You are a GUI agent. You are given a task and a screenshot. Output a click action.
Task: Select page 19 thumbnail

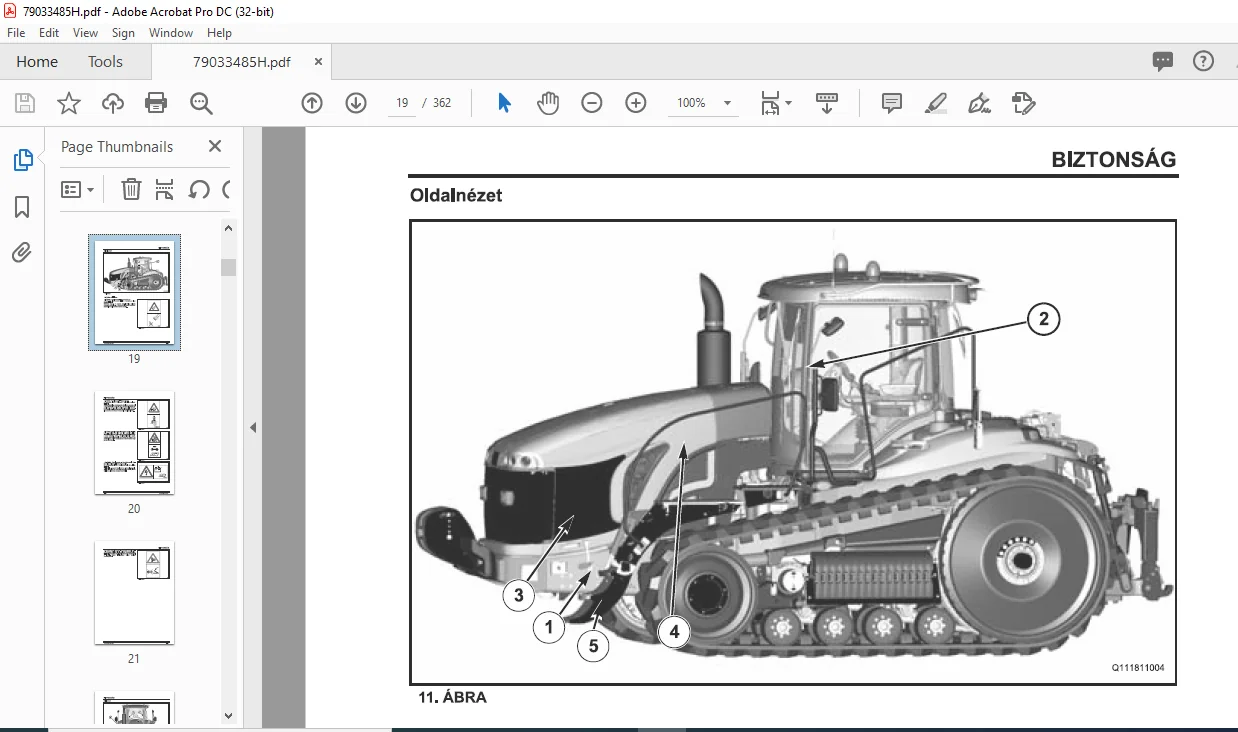click(135, 292)
